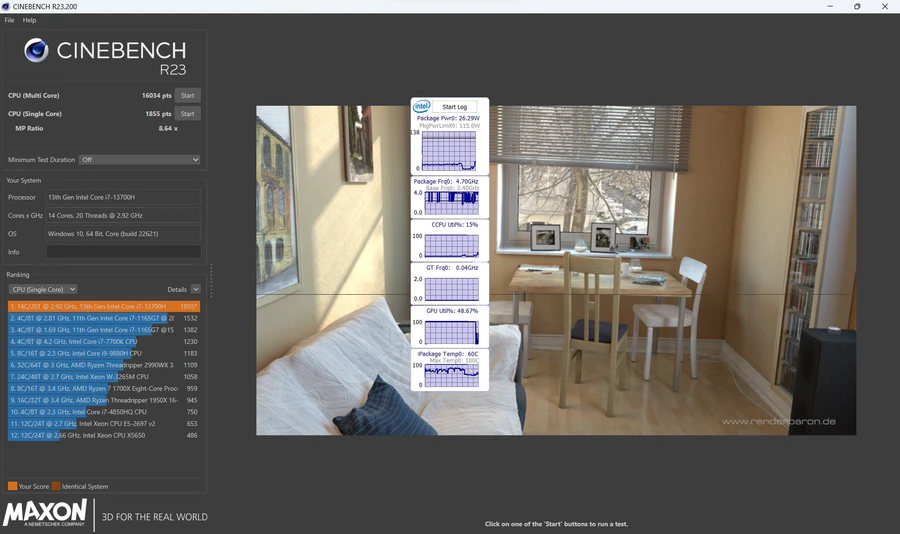Click the Package Temp0 graph

[x=452, y=376]
